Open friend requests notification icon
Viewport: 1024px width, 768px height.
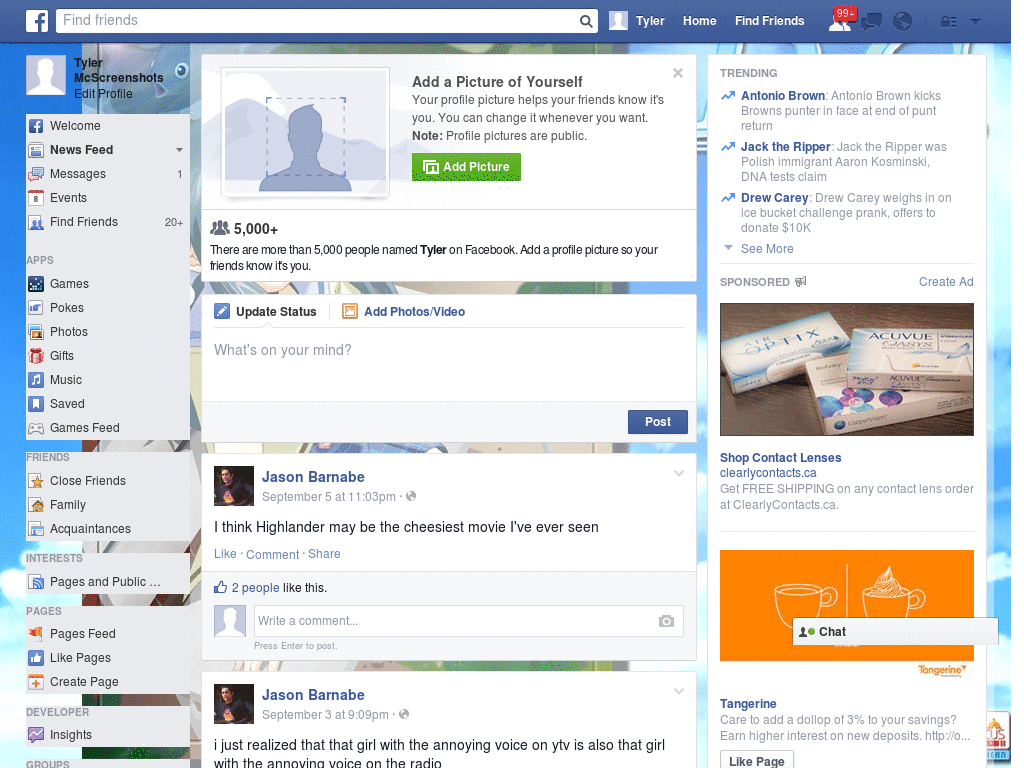[x=840, y=22]
